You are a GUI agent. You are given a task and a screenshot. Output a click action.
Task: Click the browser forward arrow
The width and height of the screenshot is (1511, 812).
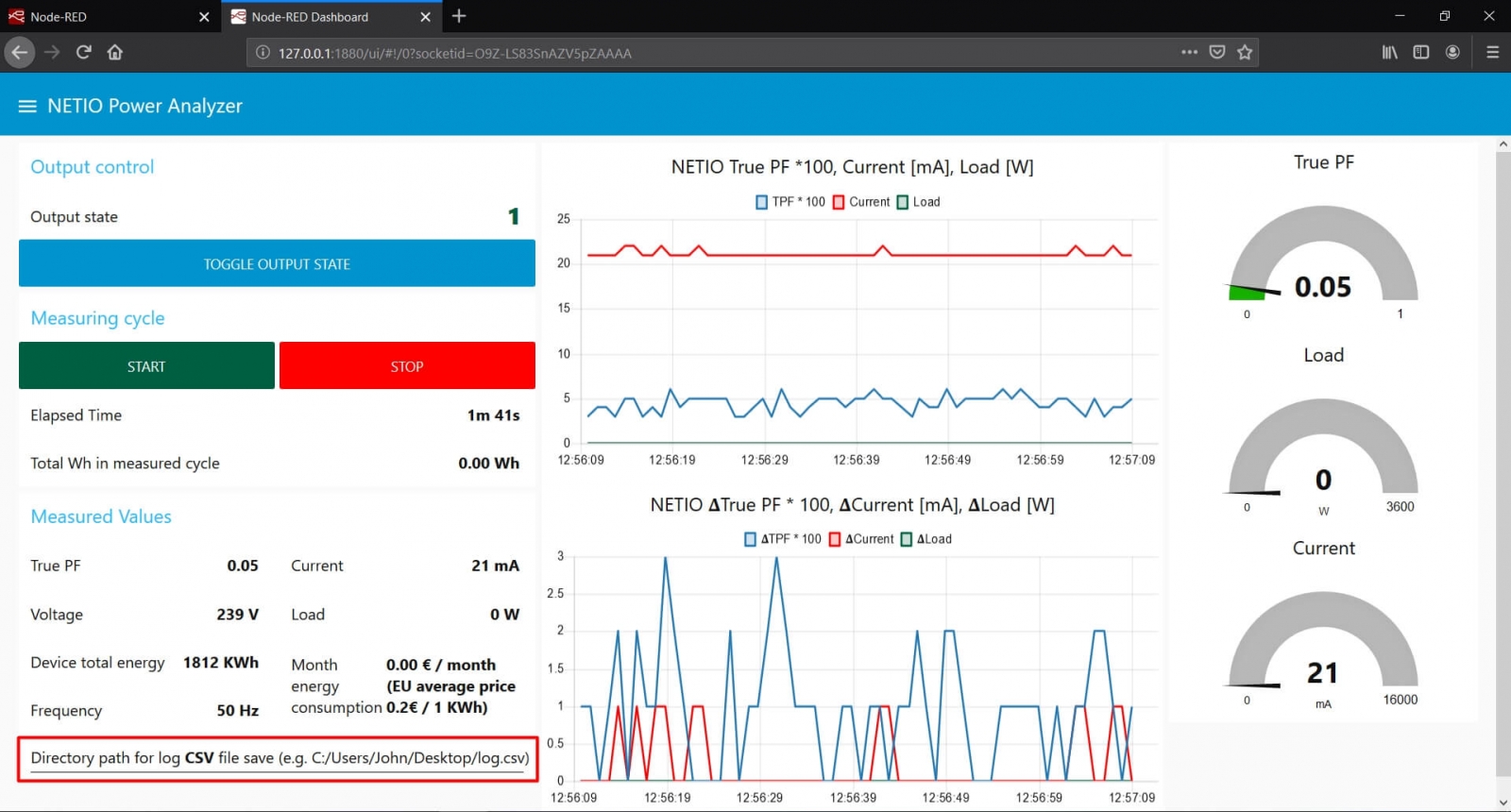[52, 52]
